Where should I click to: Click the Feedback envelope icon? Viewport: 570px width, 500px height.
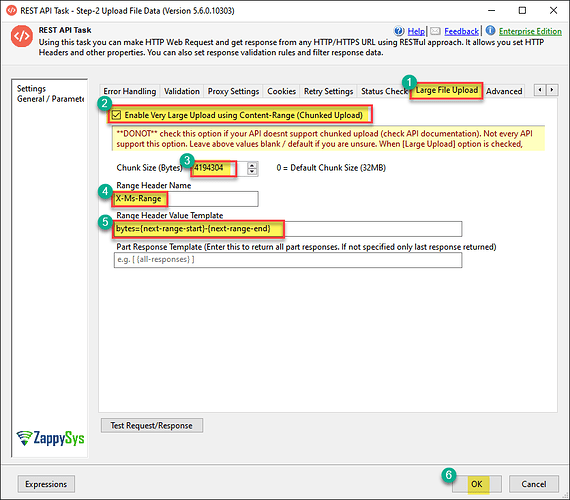pos(435,31)
